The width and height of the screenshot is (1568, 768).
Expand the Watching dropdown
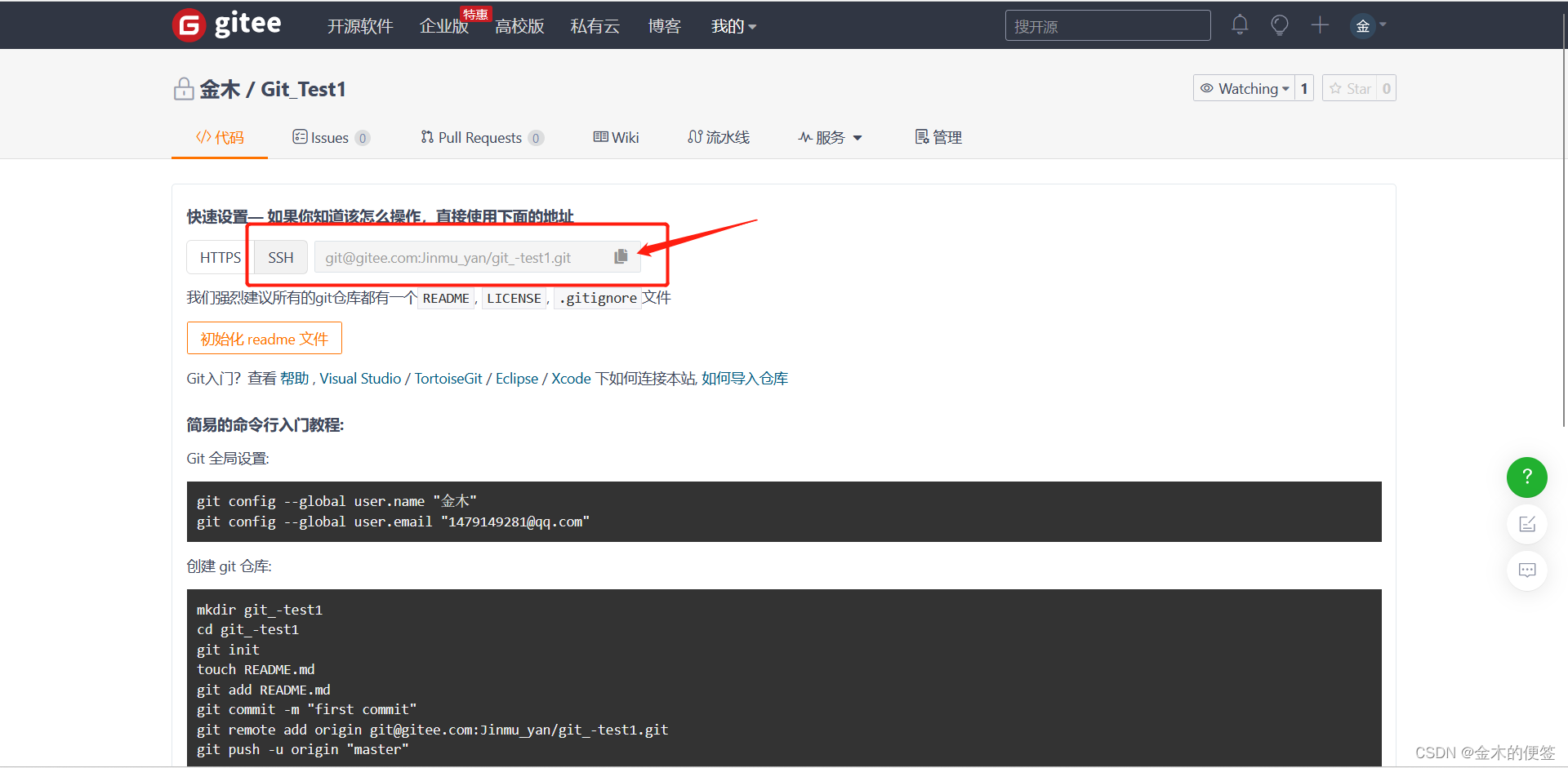click(1245, 88)
